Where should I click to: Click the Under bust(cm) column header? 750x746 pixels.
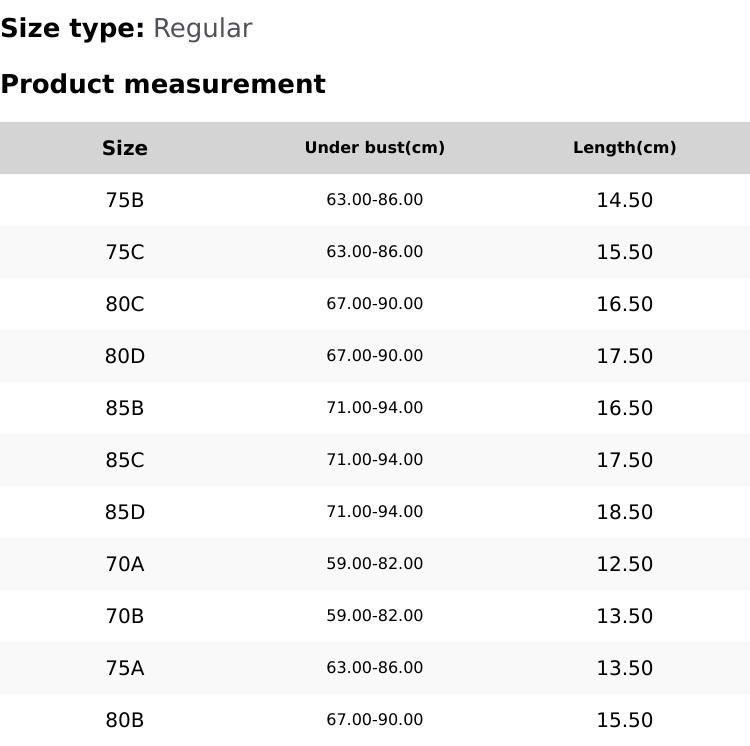(x=374, y=148)
